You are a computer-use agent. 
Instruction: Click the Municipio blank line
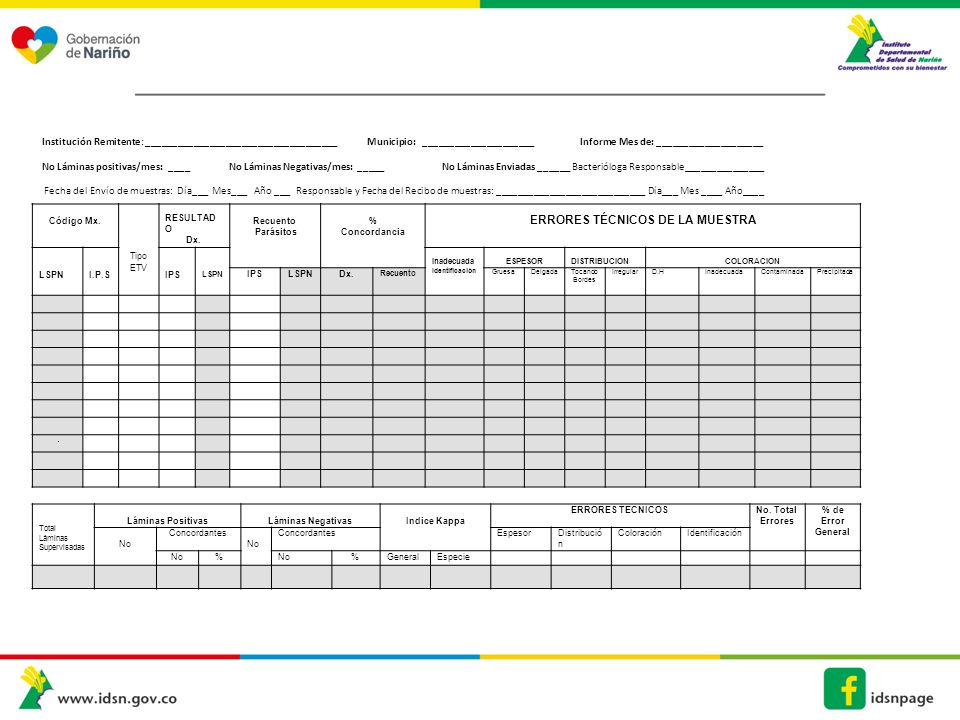click(x=478, y=146)
